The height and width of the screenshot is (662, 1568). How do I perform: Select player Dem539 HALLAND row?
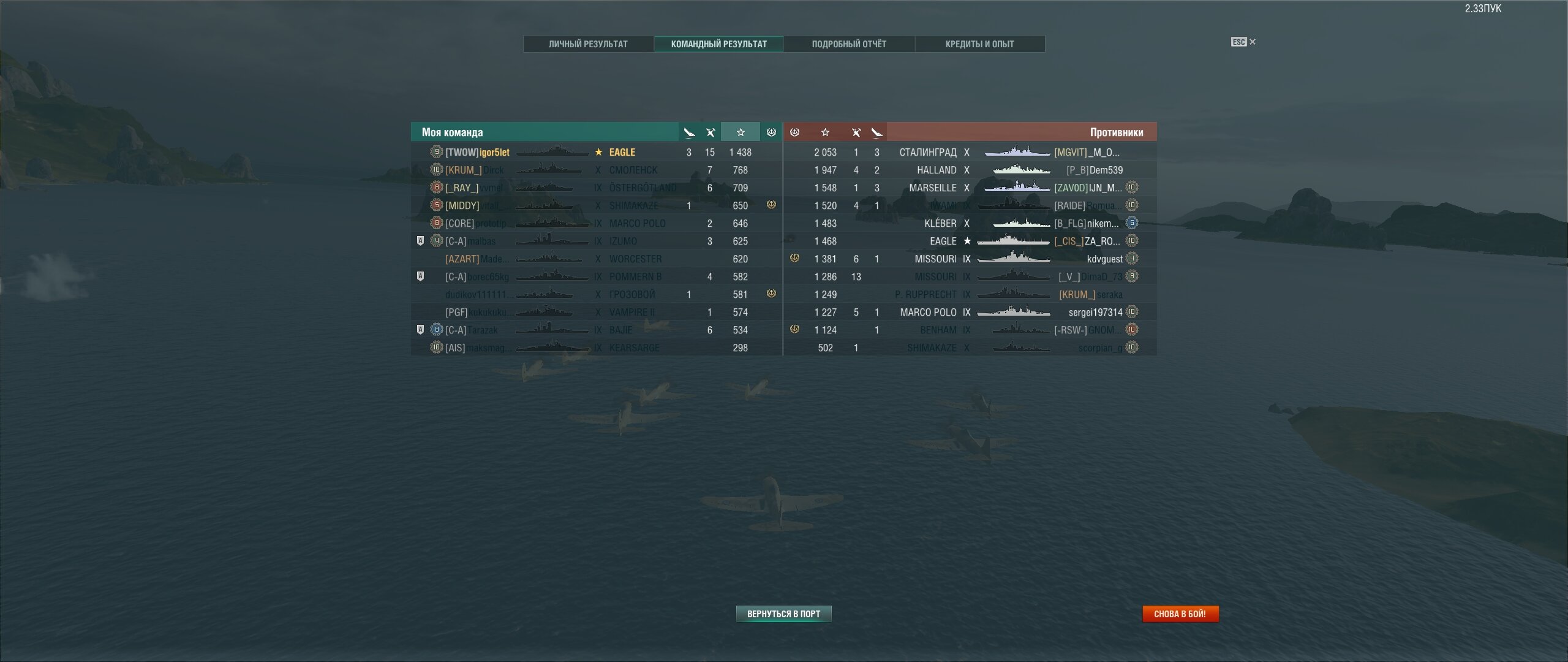click(970, 170)
